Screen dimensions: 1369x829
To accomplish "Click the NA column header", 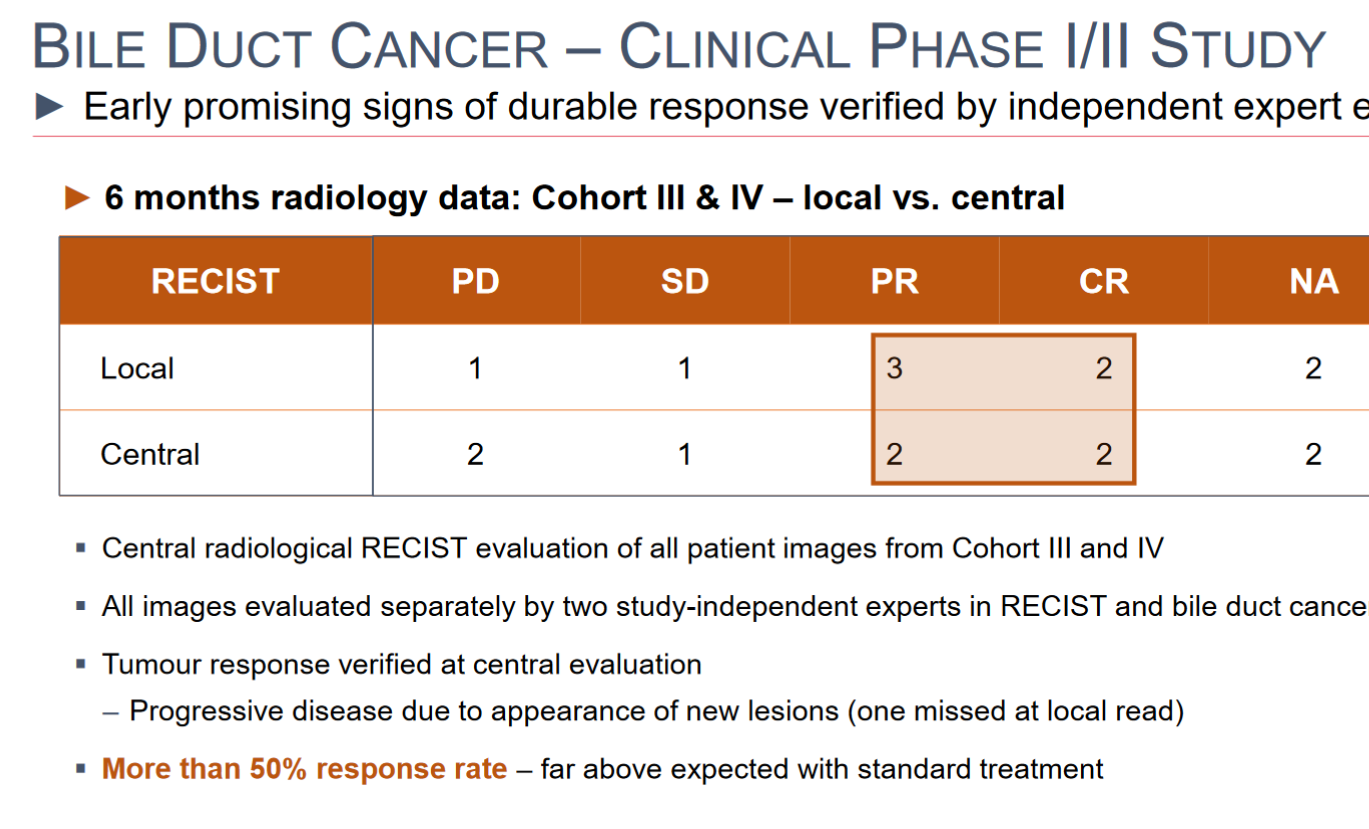I will point(1313,281).
